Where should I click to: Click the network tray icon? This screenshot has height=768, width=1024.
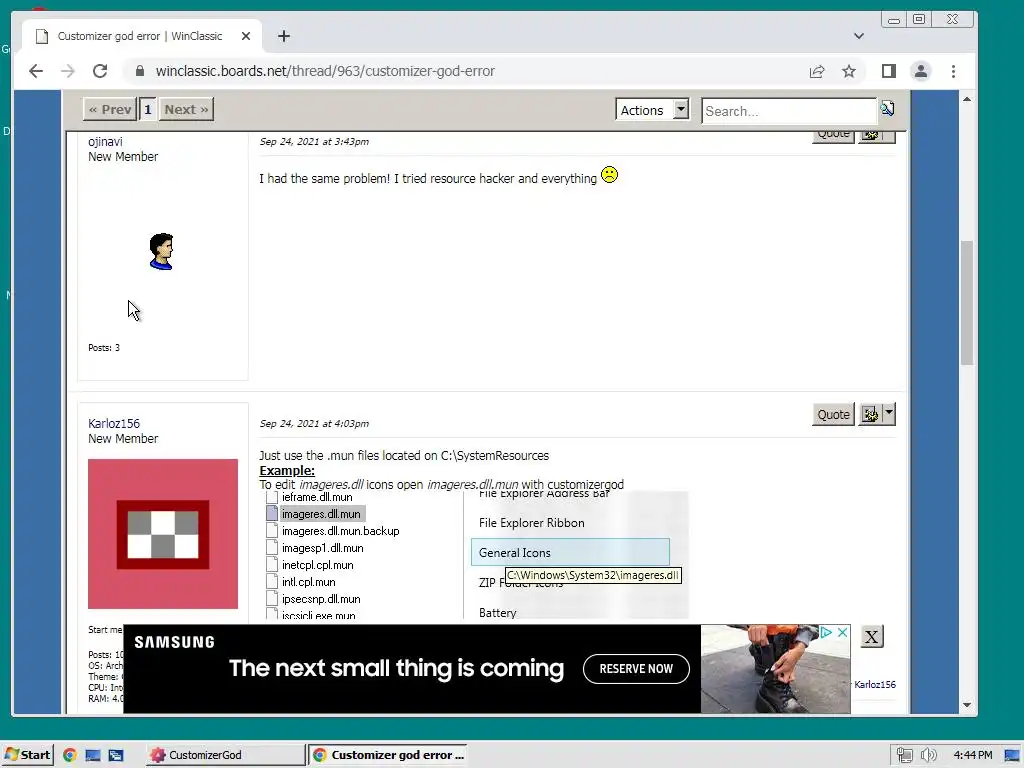[x=904, y=755]
